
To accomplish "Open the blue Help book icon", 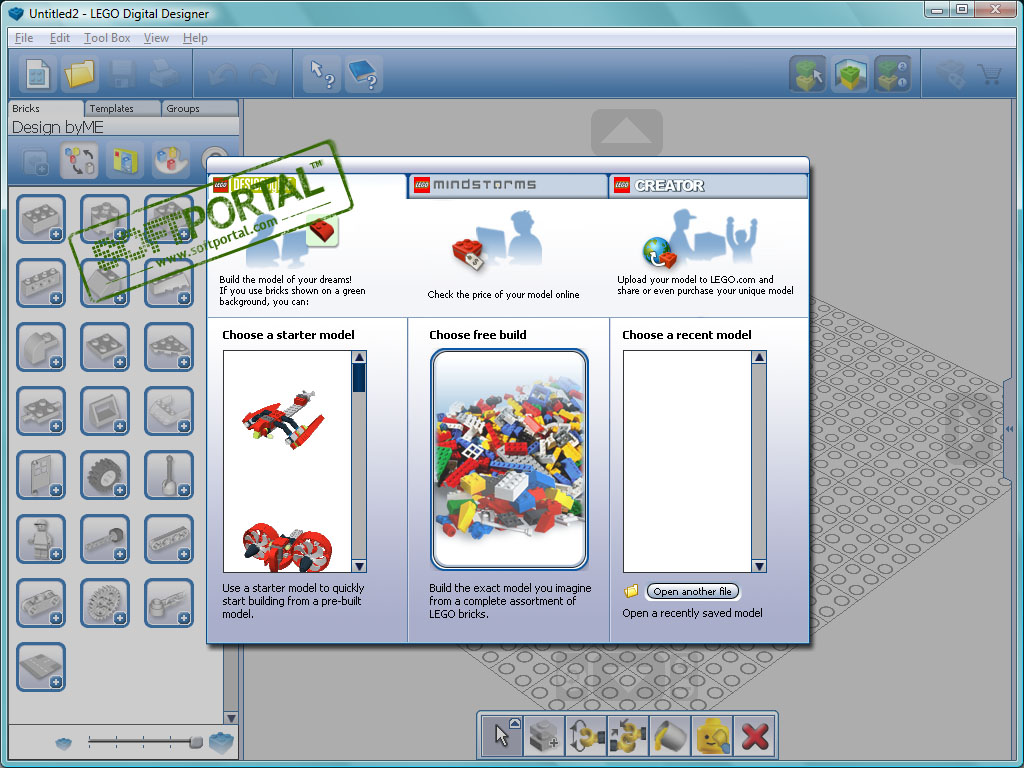I will coord(364,74).
